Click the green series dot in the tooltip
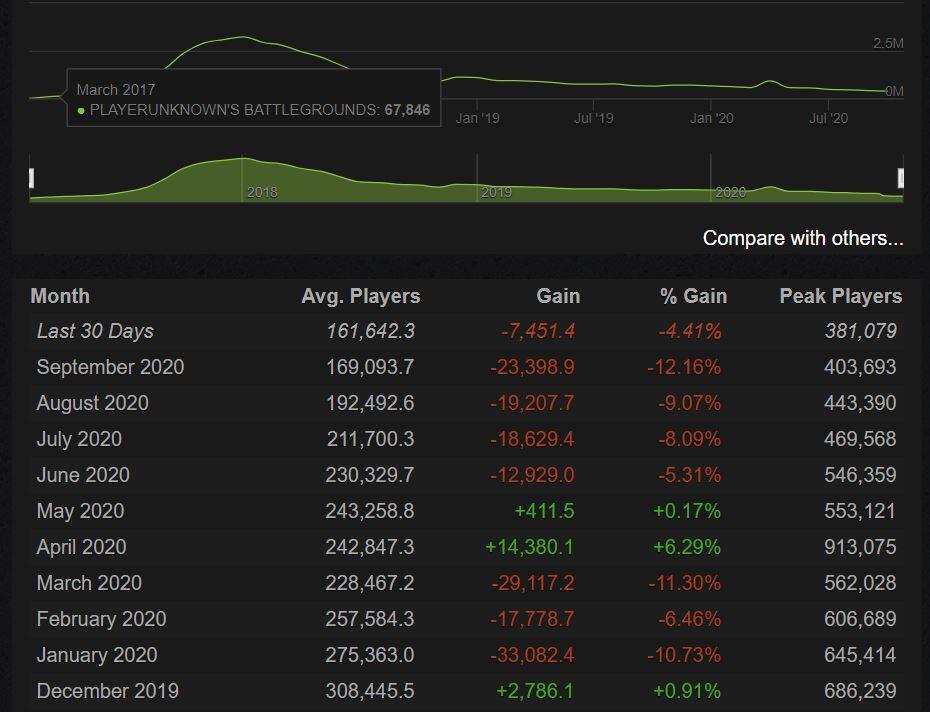Image resolution: width=930 pixels, height=712 pixels. (81, 111)
